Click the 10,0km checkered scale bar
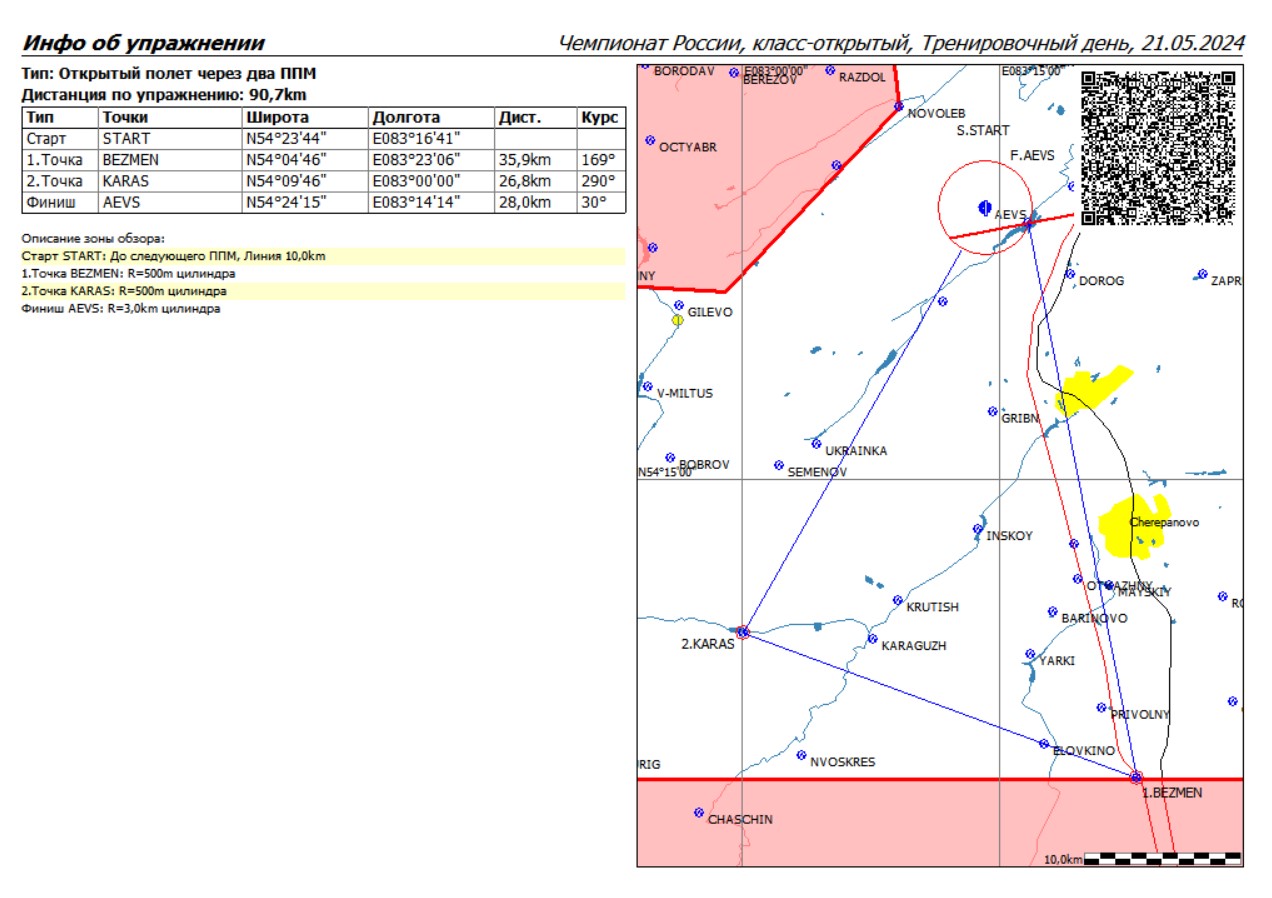The height and width of the screenshot is (898, 1272). [x=1162, y=858]
